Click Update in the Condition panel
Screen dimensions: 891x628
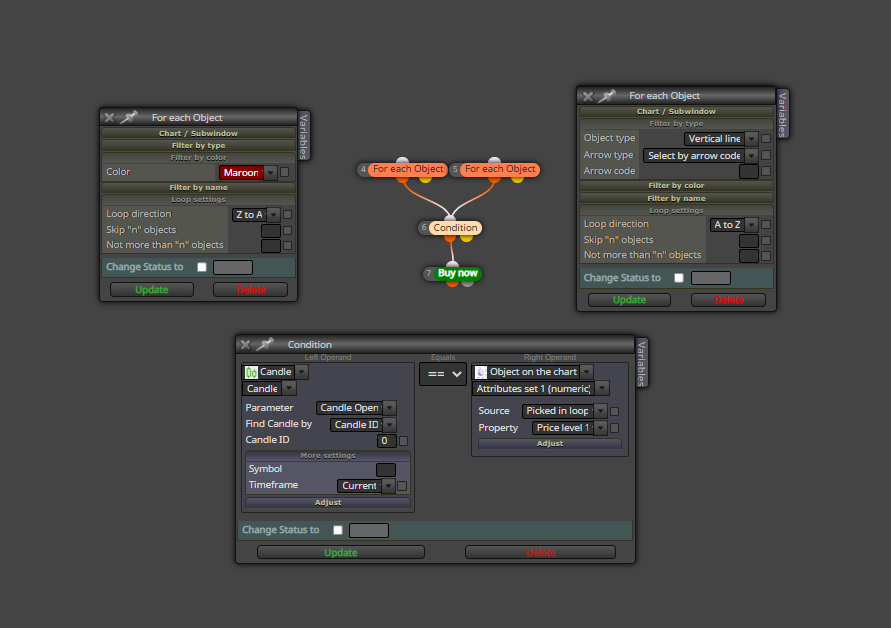coord(340,552)
